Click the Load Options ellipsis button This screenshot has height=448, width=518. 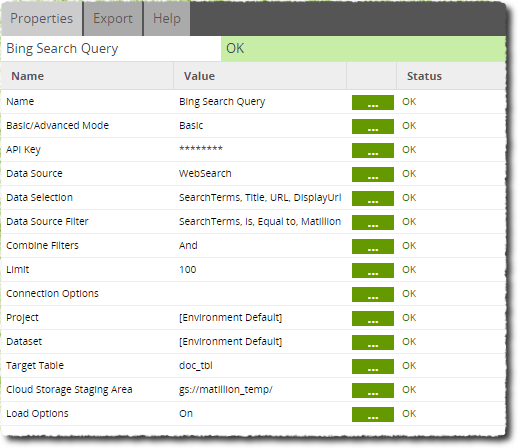pos(373,414)
